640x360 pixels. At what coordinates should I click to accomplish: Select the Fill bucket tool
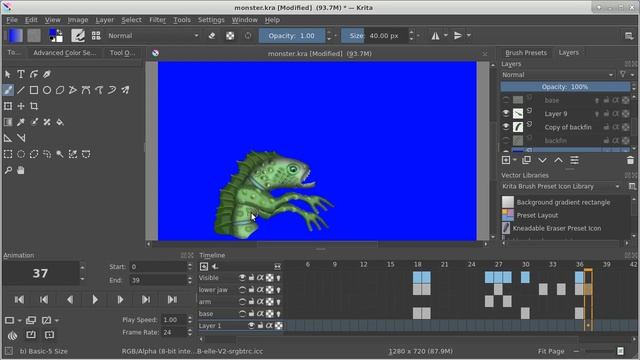(x=60, y=122)
